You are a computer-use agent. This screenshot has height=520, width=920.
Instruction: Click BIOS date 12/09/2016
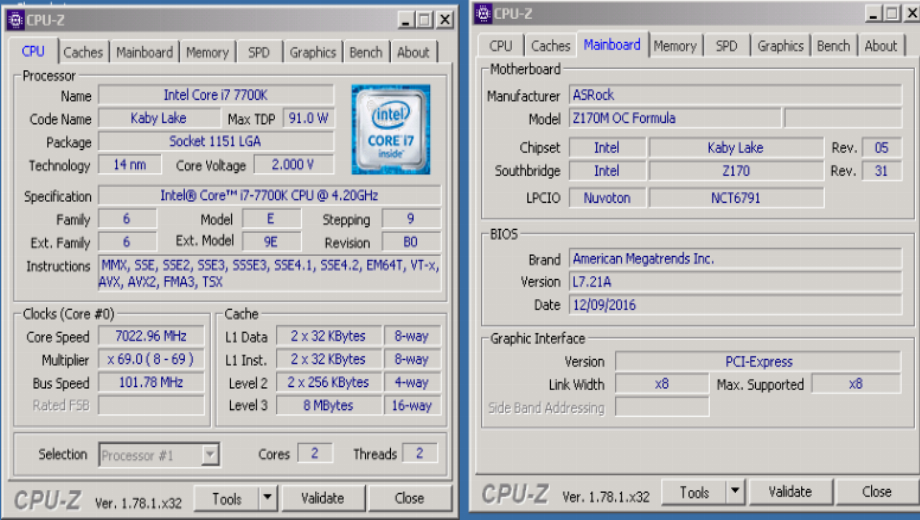tap(735, 305)
